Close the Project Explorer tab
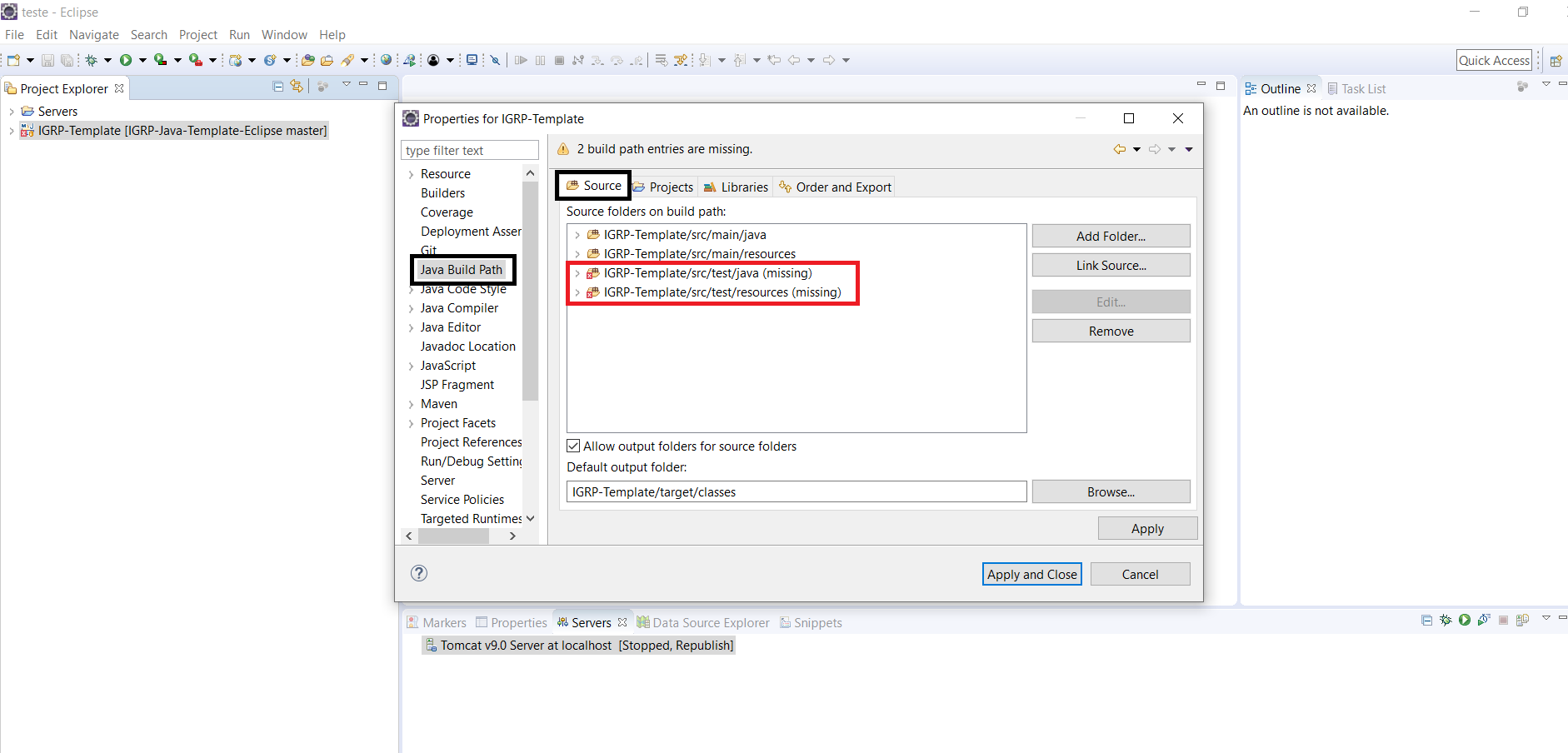Image resolution: width=1568 pixels, height=753 pixels. click(x=119, y=88)
